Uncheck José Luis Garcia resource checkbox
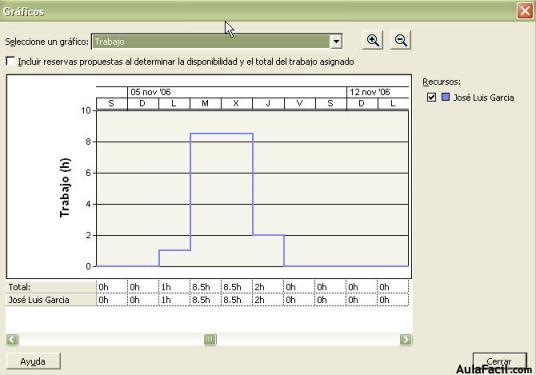Viewport: 536px width, 375px height. tap(431, 97)
